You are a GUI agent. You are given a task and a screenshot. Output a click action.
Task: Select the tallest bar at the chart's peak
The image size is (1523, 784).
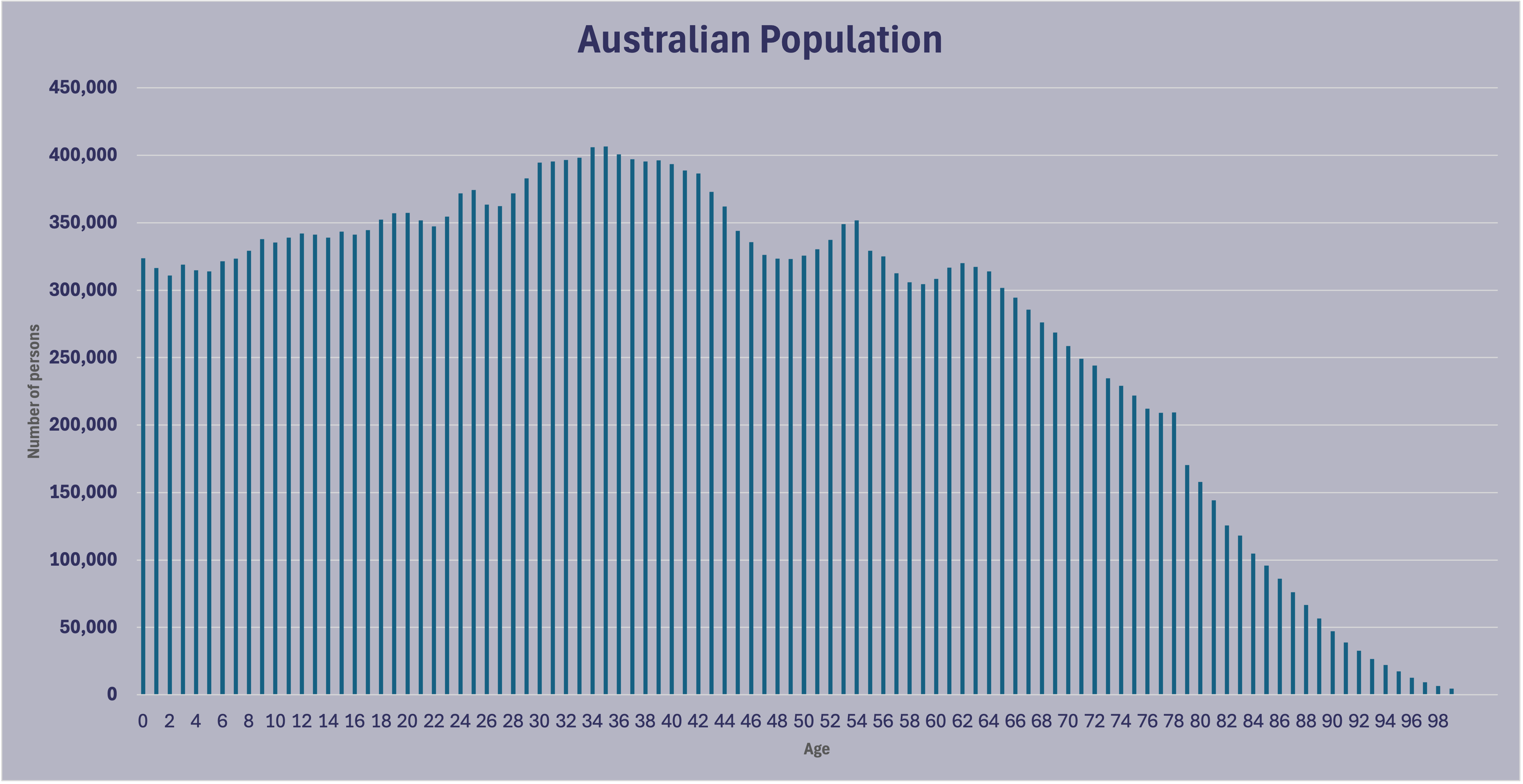click(x=605, y=414)
